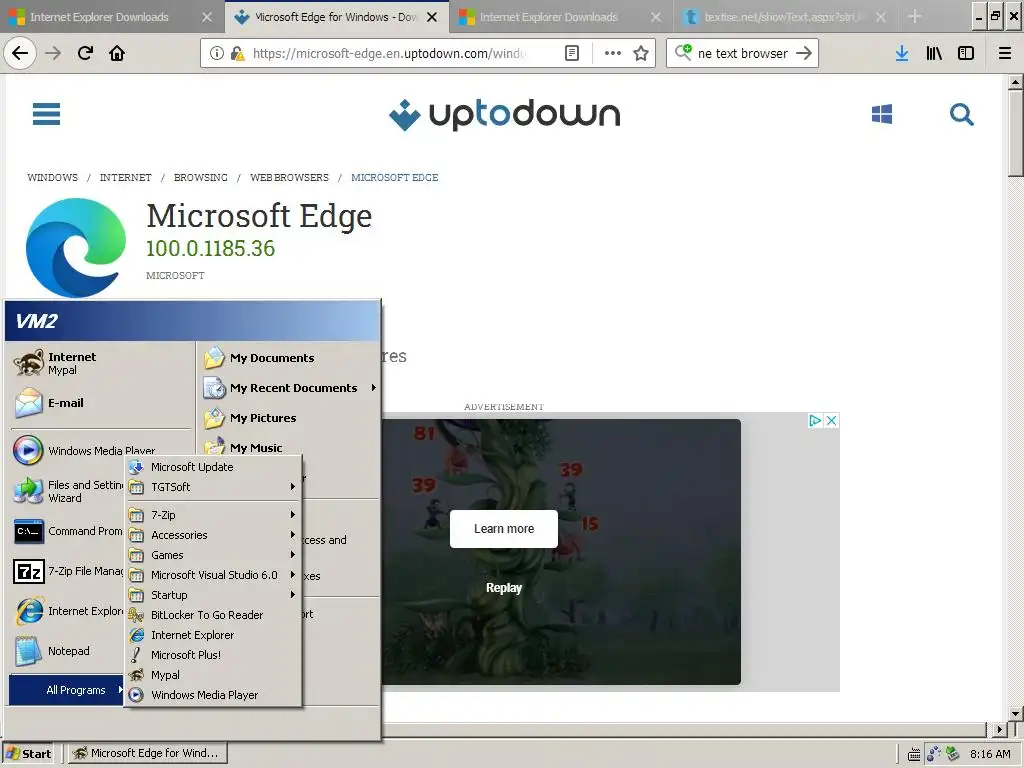This screenshot has width=1024, height=768.
Task: Open Uptodown search magnifier
Action: click(961, 114)
